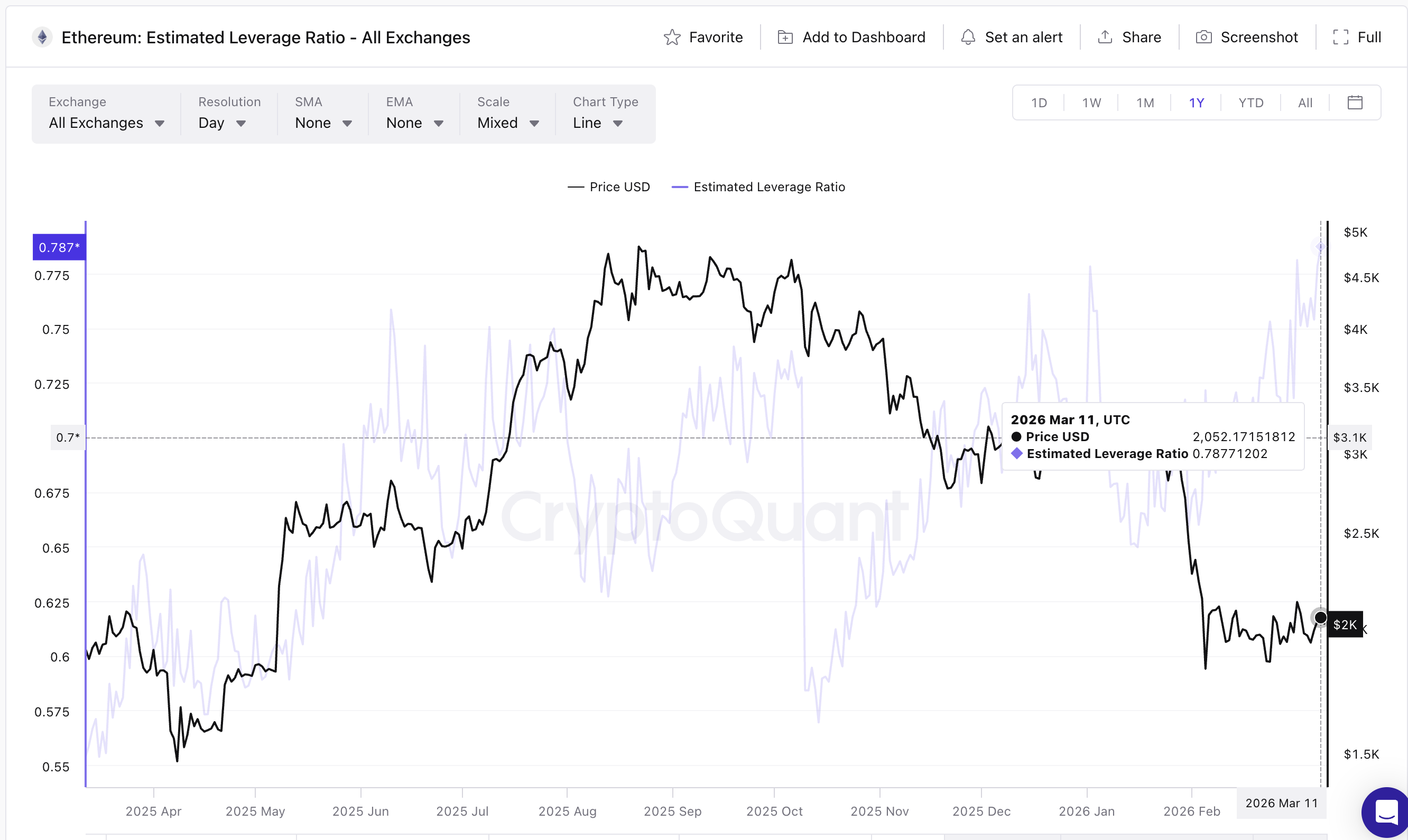Choose the 1W time range
Screen dimensions: 1408x840
pos(1091,102)
